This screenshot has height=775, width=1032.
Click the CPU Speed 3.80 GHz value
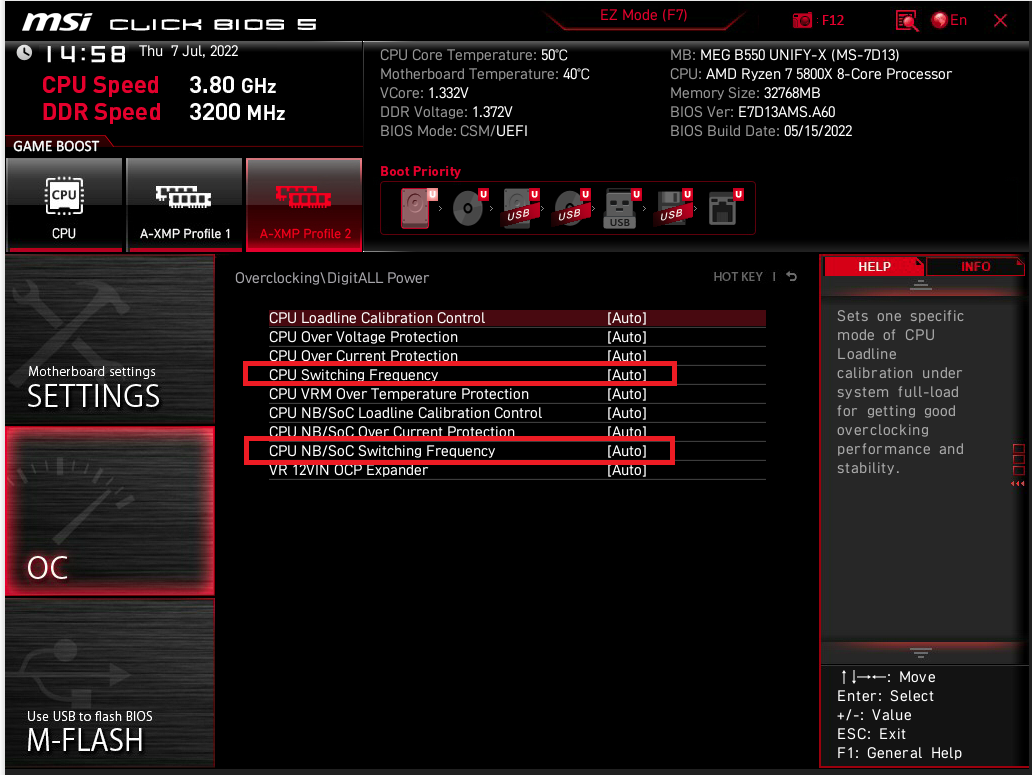232,86
